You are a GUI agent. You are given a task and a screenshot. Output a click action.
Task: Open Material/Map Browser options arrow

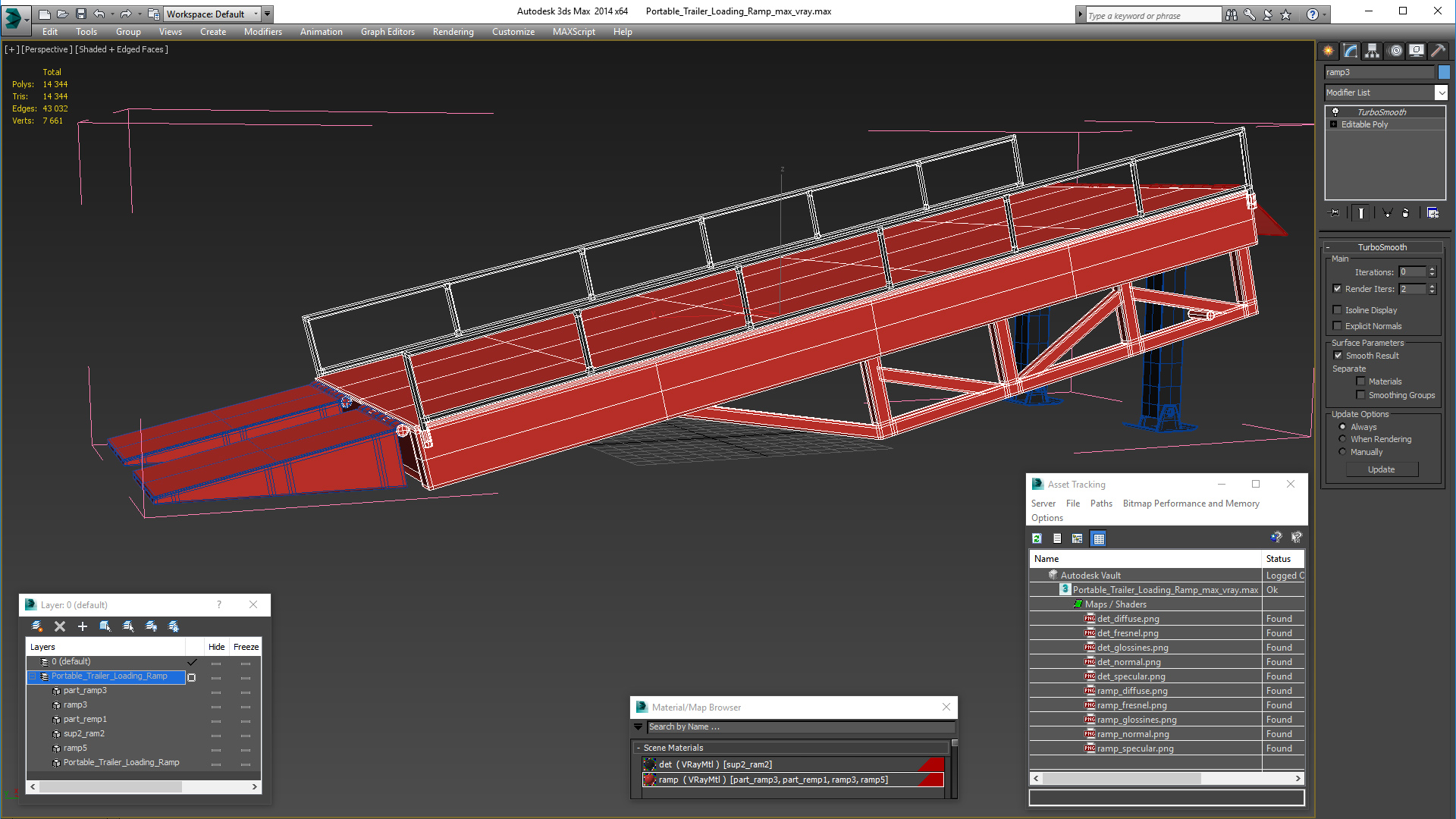(x=638, y=726)
